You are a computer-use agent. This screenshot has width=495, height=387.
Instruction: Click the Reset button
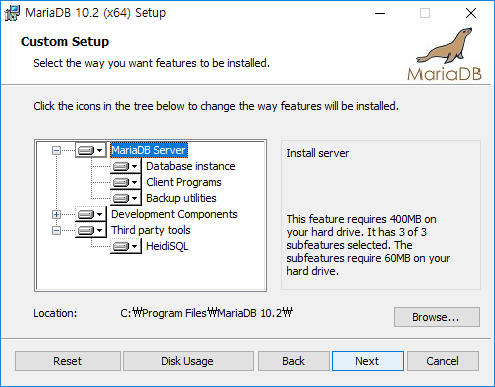(x=68, y=361)
